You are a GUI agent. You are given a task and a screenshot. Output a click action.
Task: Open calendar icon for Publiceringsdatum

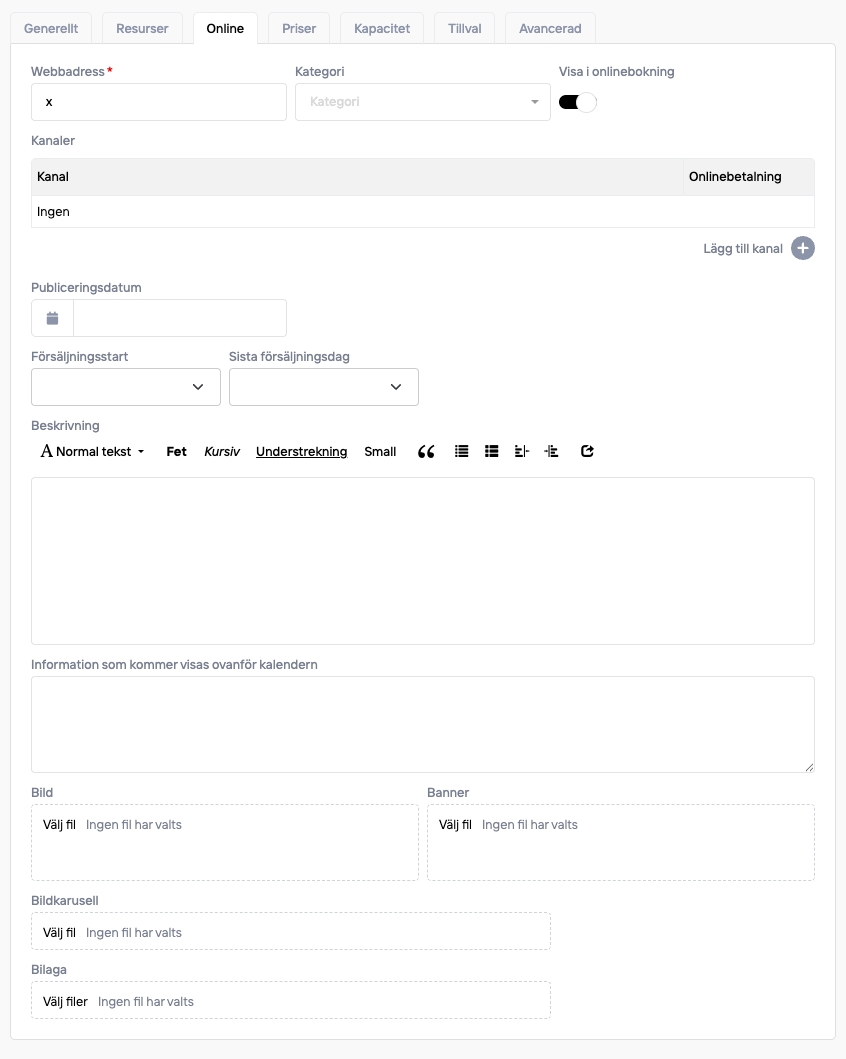coord(53,318)
